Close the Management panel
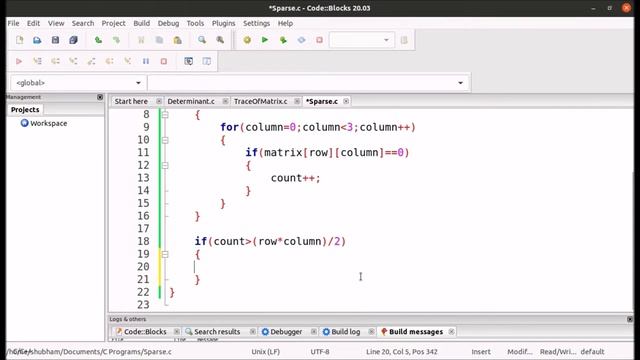Viewport: 640px width, 360px height. coord(100,97)
